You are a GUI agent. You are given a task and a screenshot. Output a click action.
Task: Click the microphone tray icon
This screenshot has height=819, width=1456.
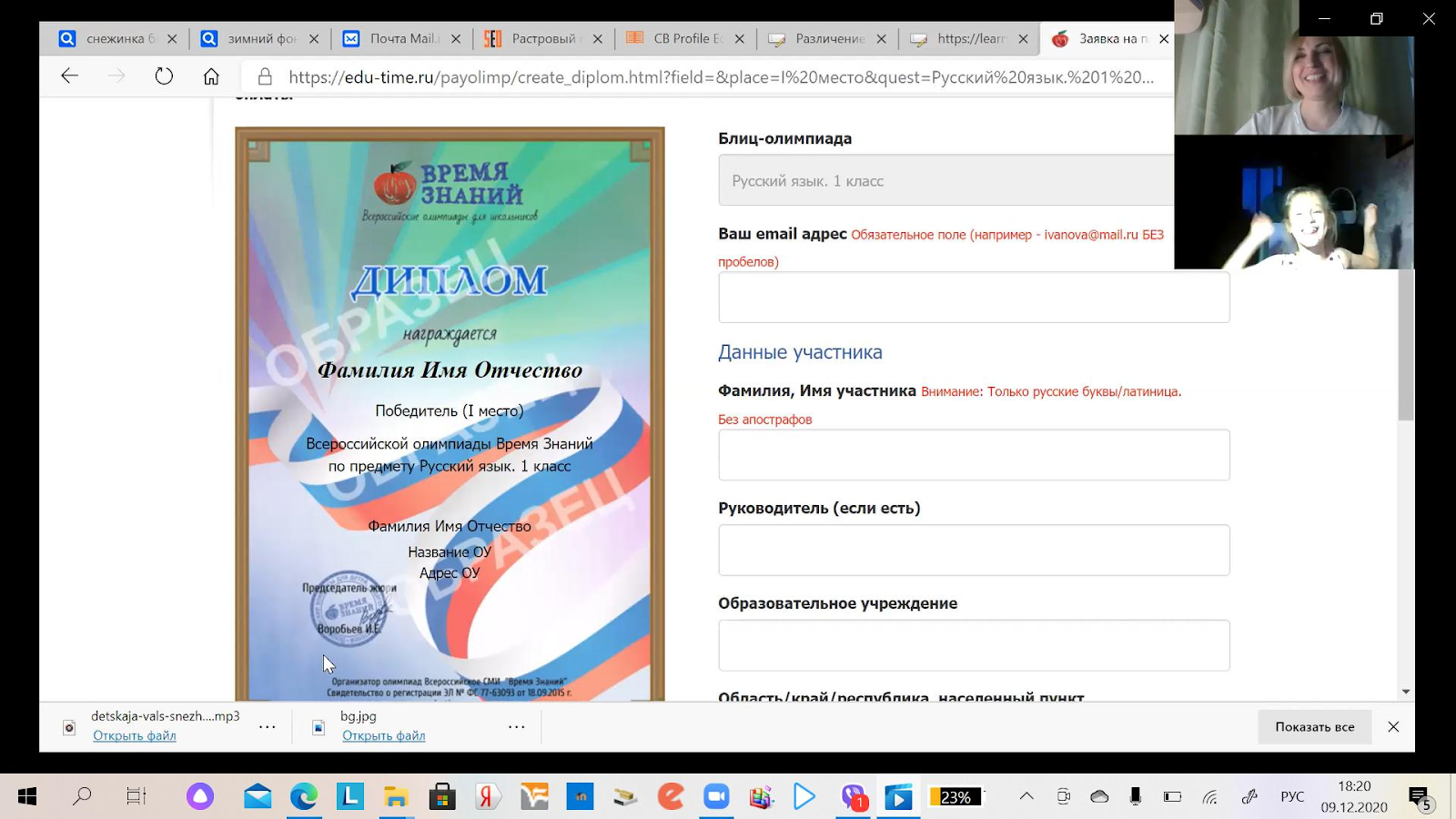point(1136,796)
